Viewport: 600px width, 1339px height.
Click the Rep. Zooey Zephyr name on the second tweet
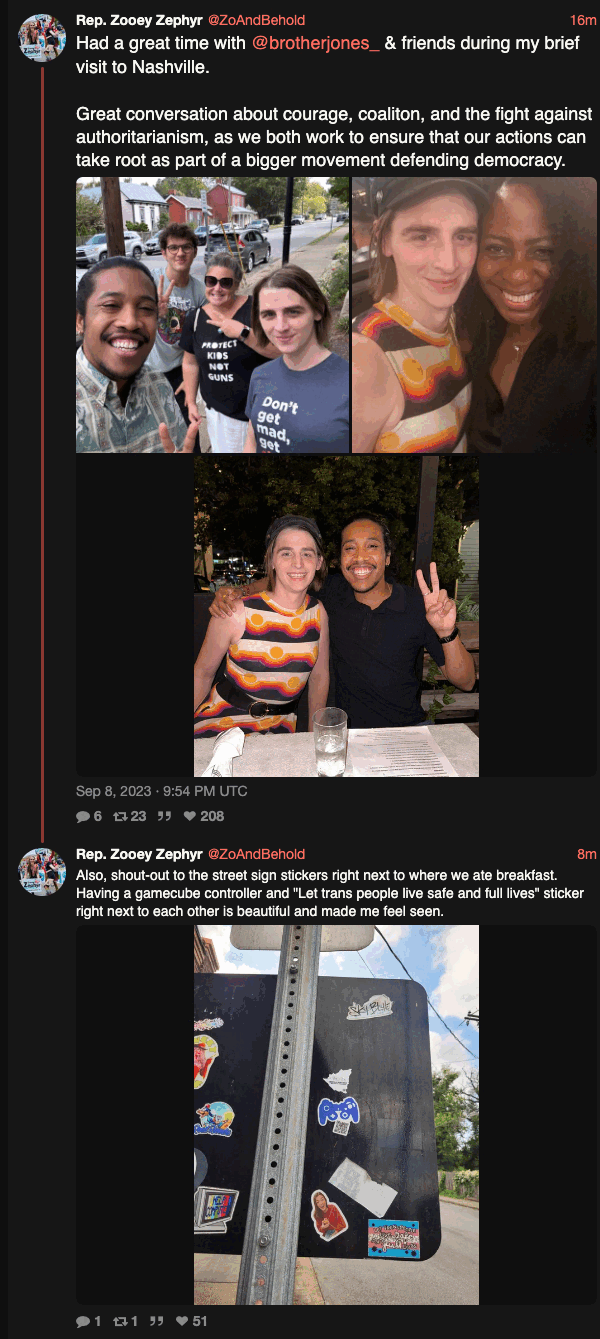(x=139, y=854)
